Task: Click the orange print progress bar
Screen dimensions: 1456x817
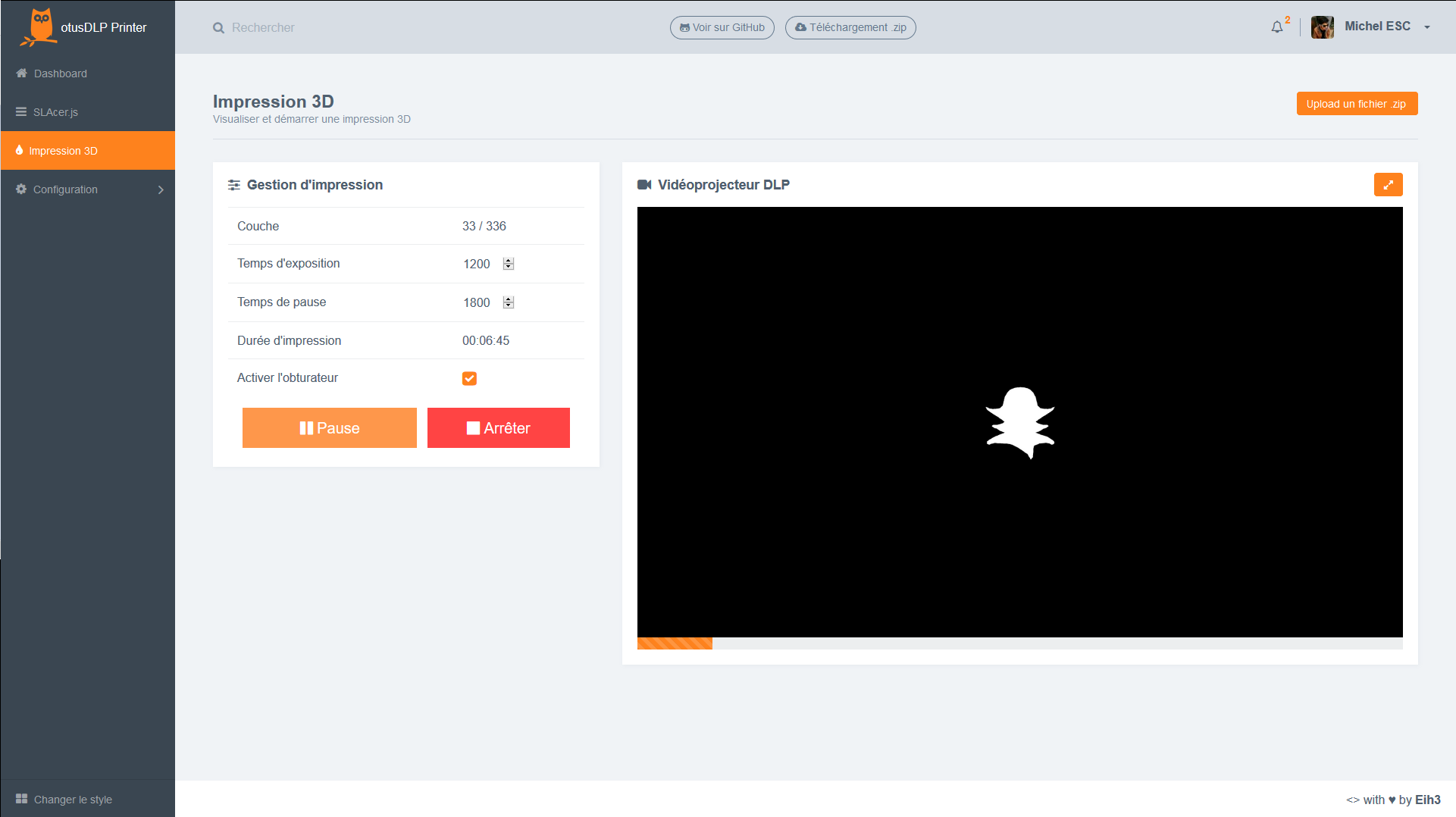Action: pos(675,643)
